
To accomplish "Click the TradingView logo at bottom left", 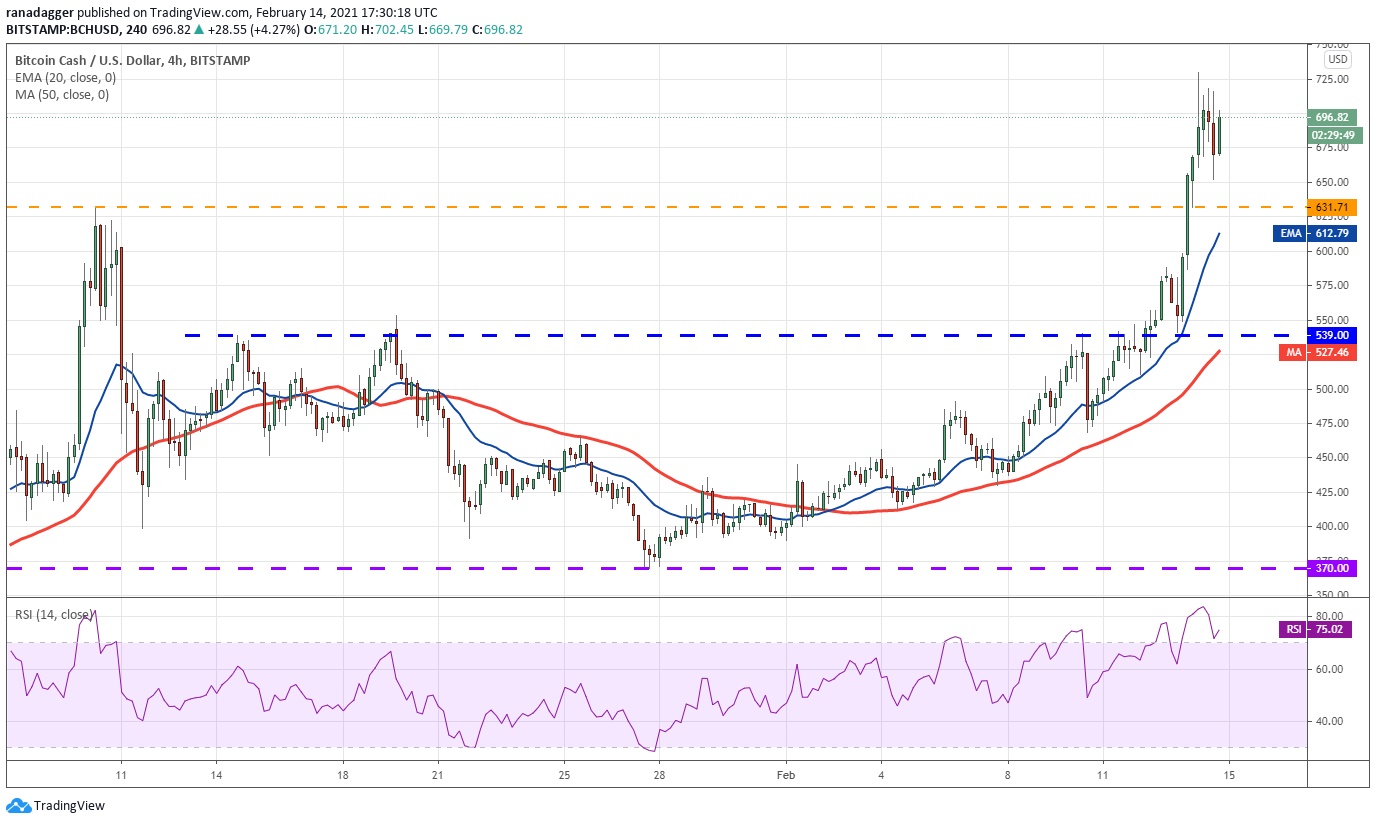I will tap(55, 805).
